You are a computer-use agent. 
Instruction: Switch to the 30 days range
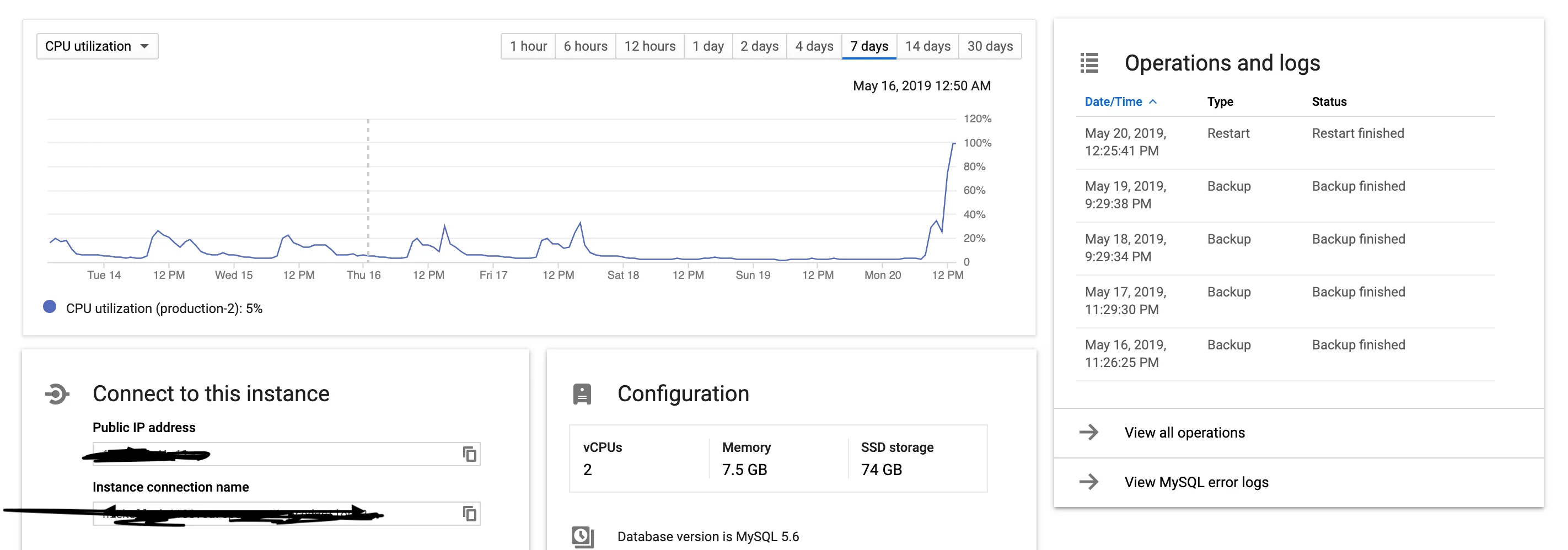click(x=990, y=46)
